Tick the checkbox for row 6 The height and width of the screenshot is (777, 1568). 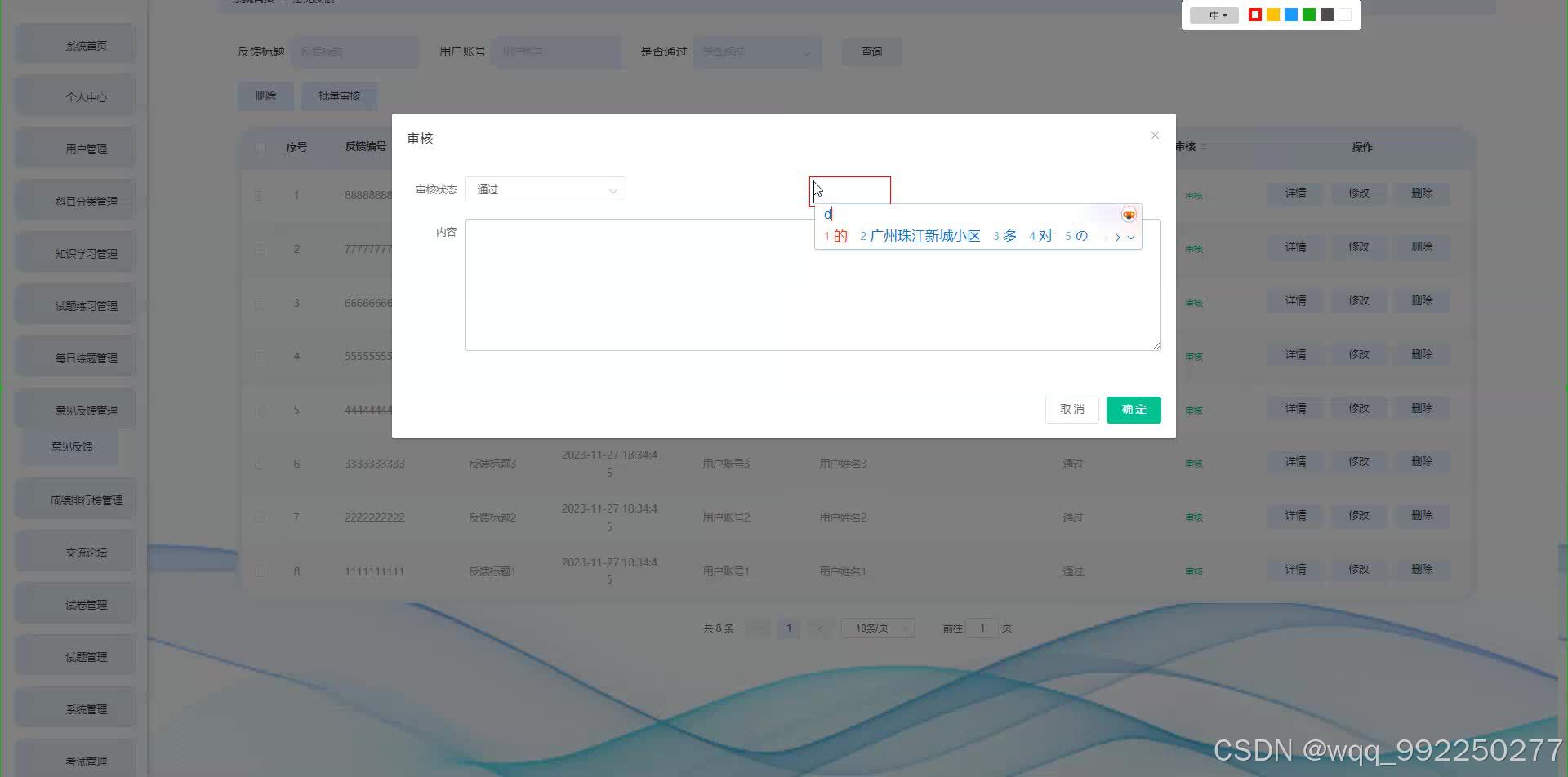coord(260,464)
